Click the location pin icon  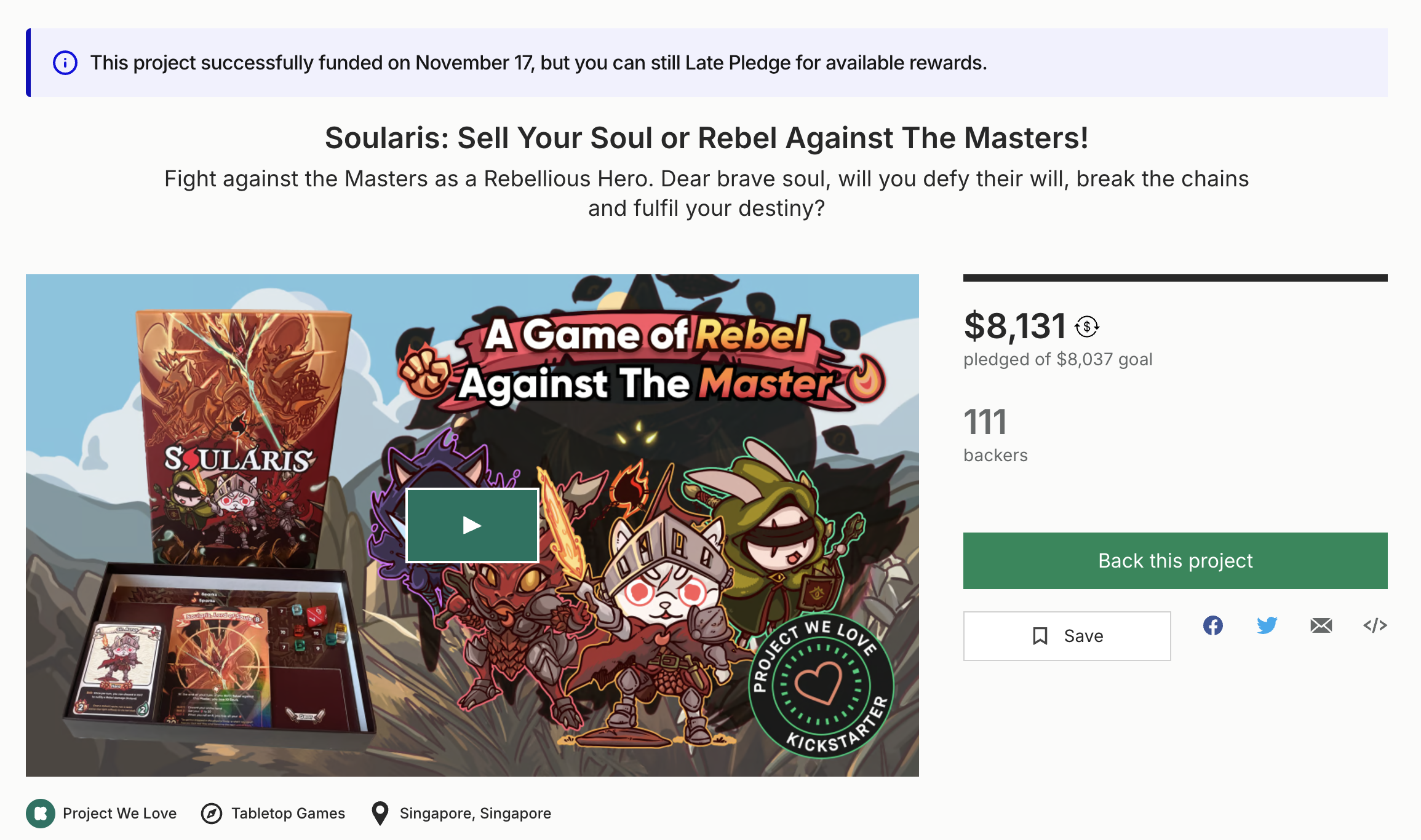[380, 814]
